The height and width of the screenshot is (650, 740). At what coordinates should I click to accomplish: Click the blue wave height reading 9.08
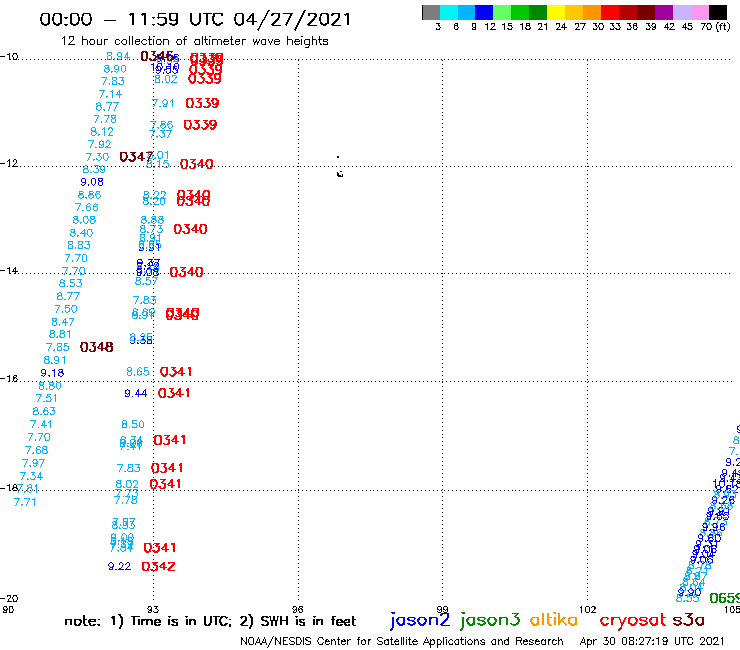[92, 182]
